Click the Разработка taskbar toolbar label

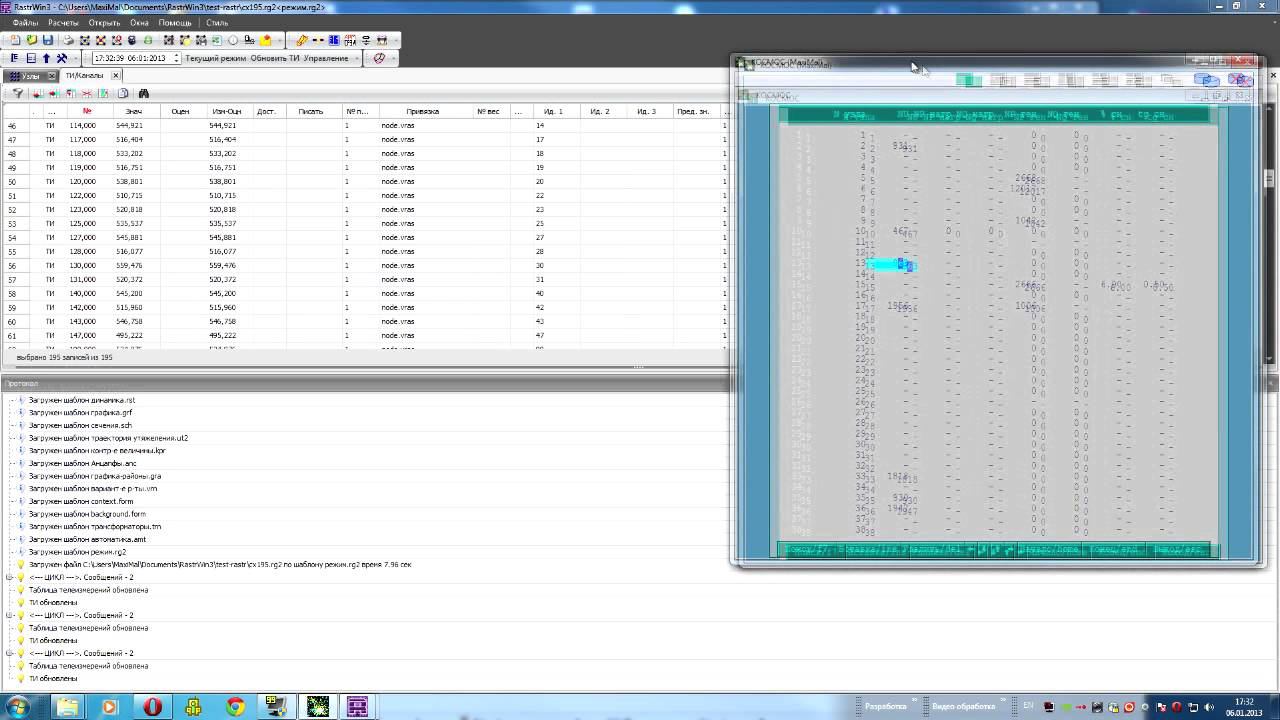coord(886,706)
